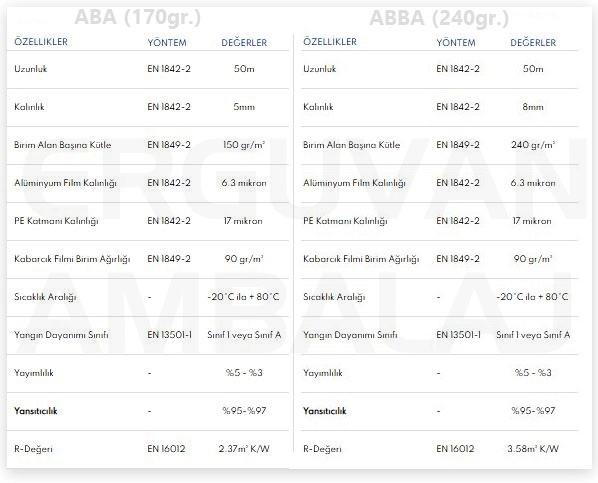
Task: Select %95-%97 value in ABBA table
Action: [533, 411]
